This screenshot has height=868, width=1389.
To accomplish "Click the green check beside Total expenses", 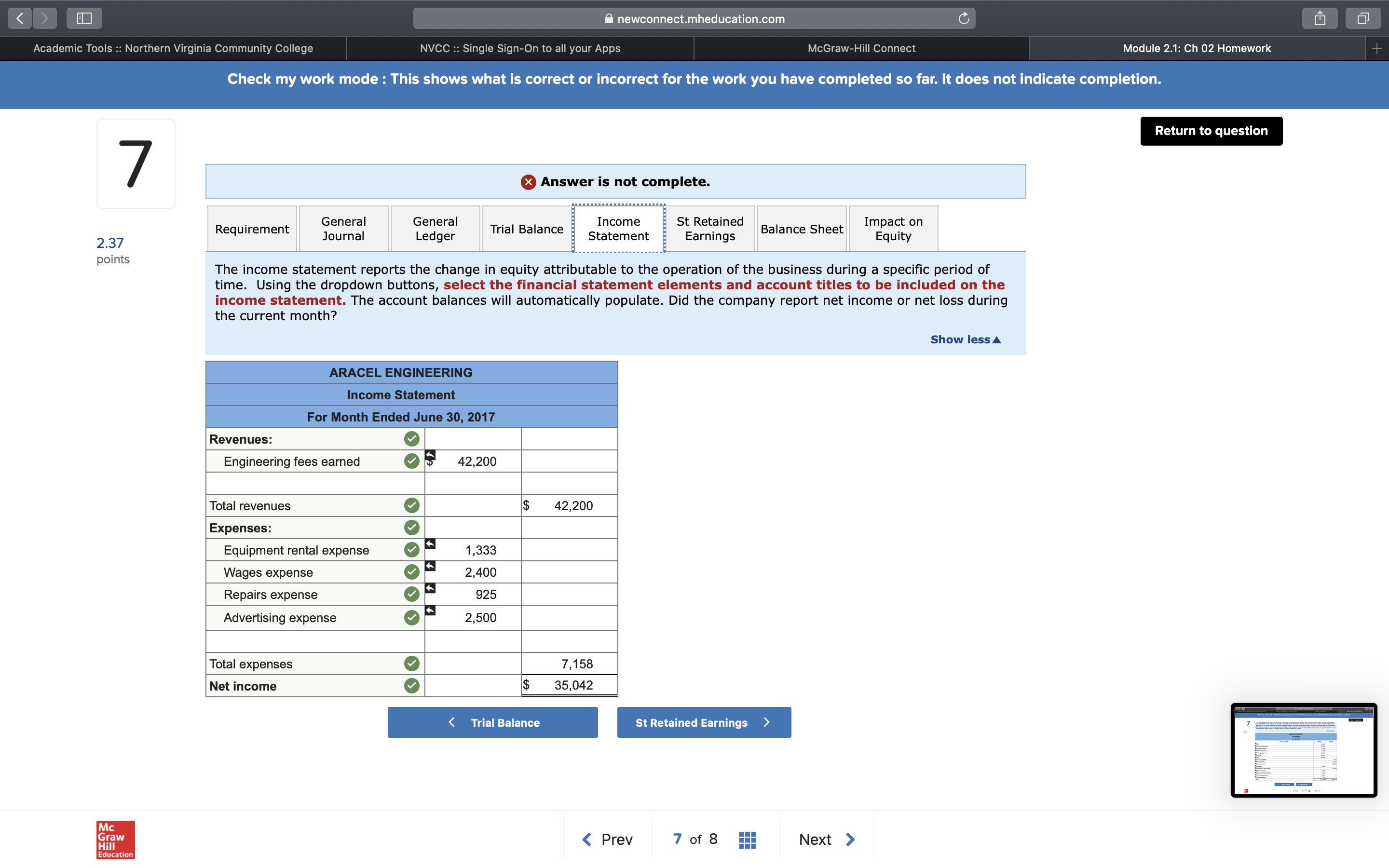I will pyautogui.click(x=411, y=663).
